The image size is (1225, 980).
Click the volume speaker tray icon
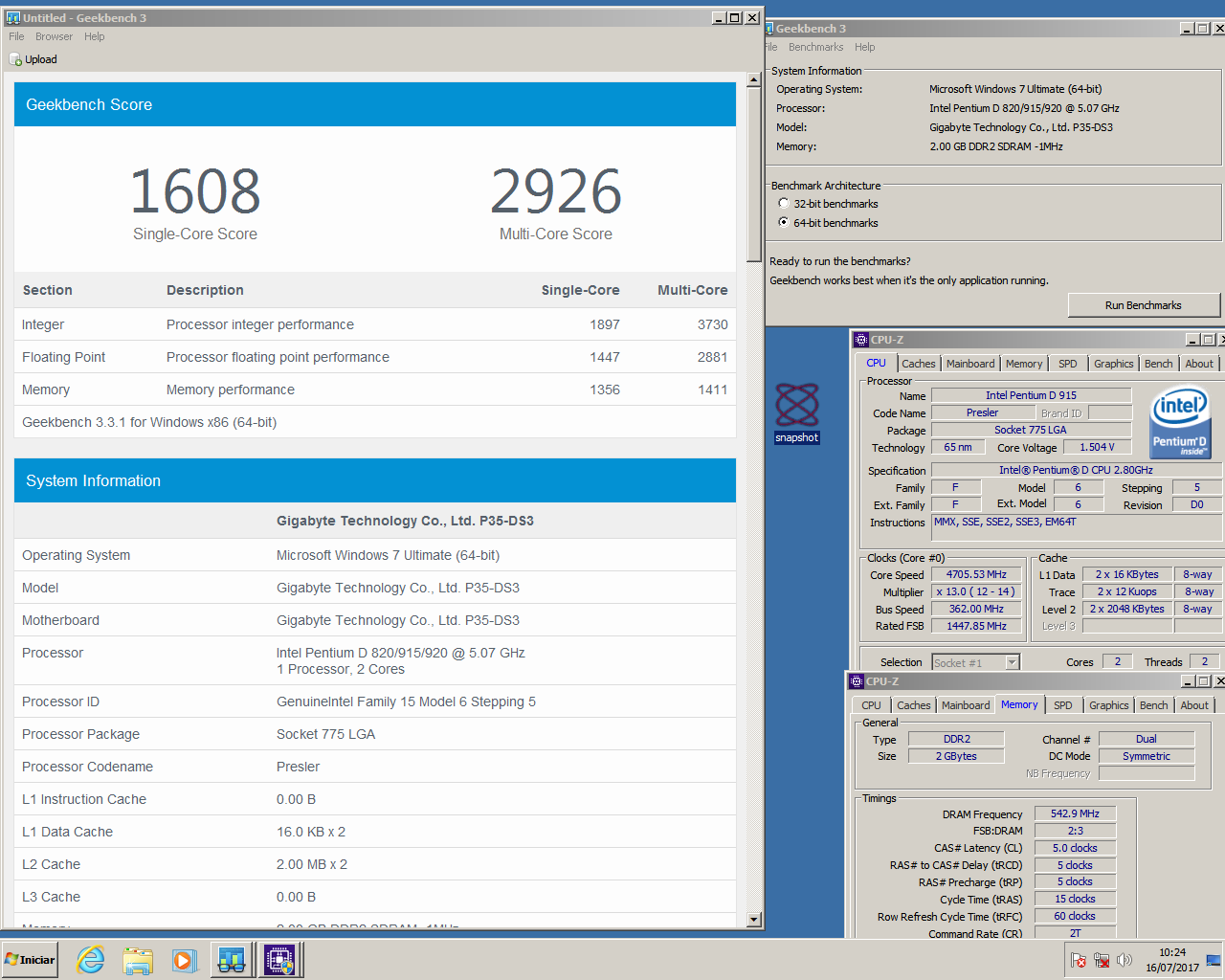point(1125,960)
